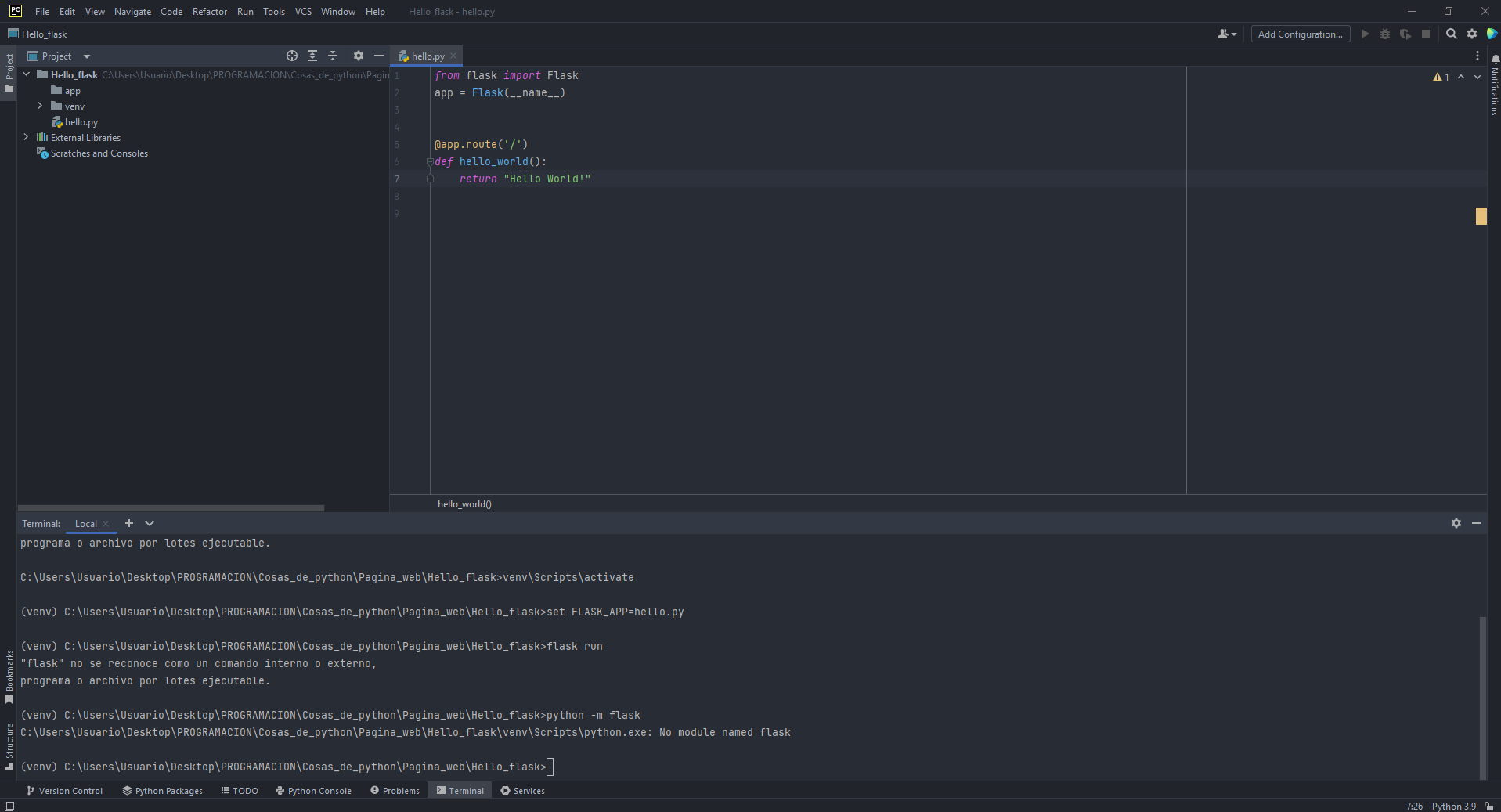Open Notifications side panel
Screen dimensions: 1501x812
click(1495, 85)
